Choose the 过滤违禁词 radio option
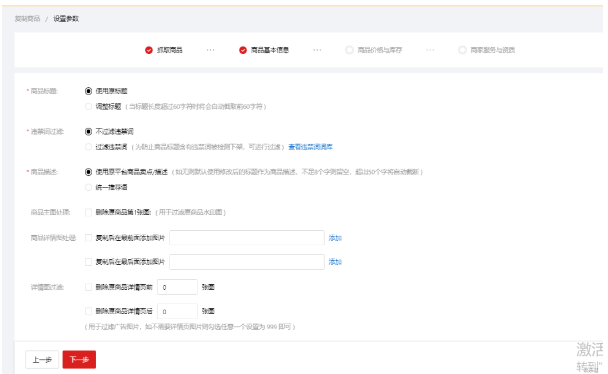 point(88,147)
